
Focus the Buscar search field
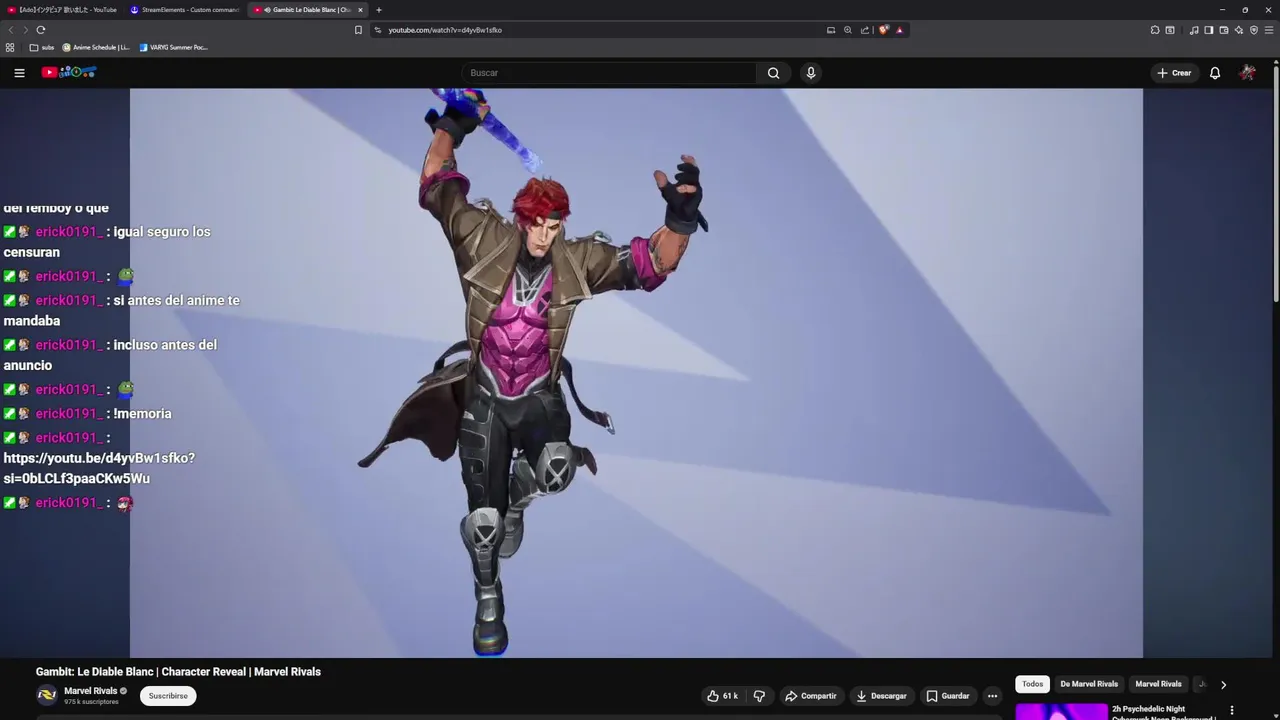click(610, 73)
